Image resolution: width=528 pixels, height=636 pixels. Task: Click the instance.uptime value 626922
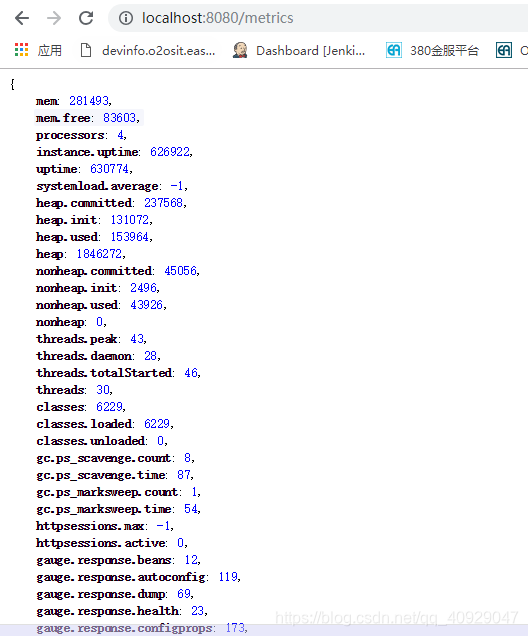tap(170, 152)
